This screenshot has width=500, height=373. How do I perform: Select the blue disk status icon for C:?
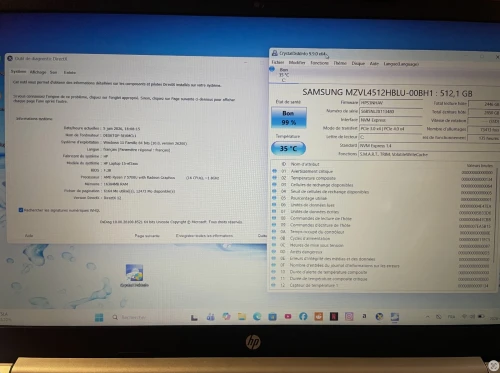pyautogui.click(x=272, y=69)
